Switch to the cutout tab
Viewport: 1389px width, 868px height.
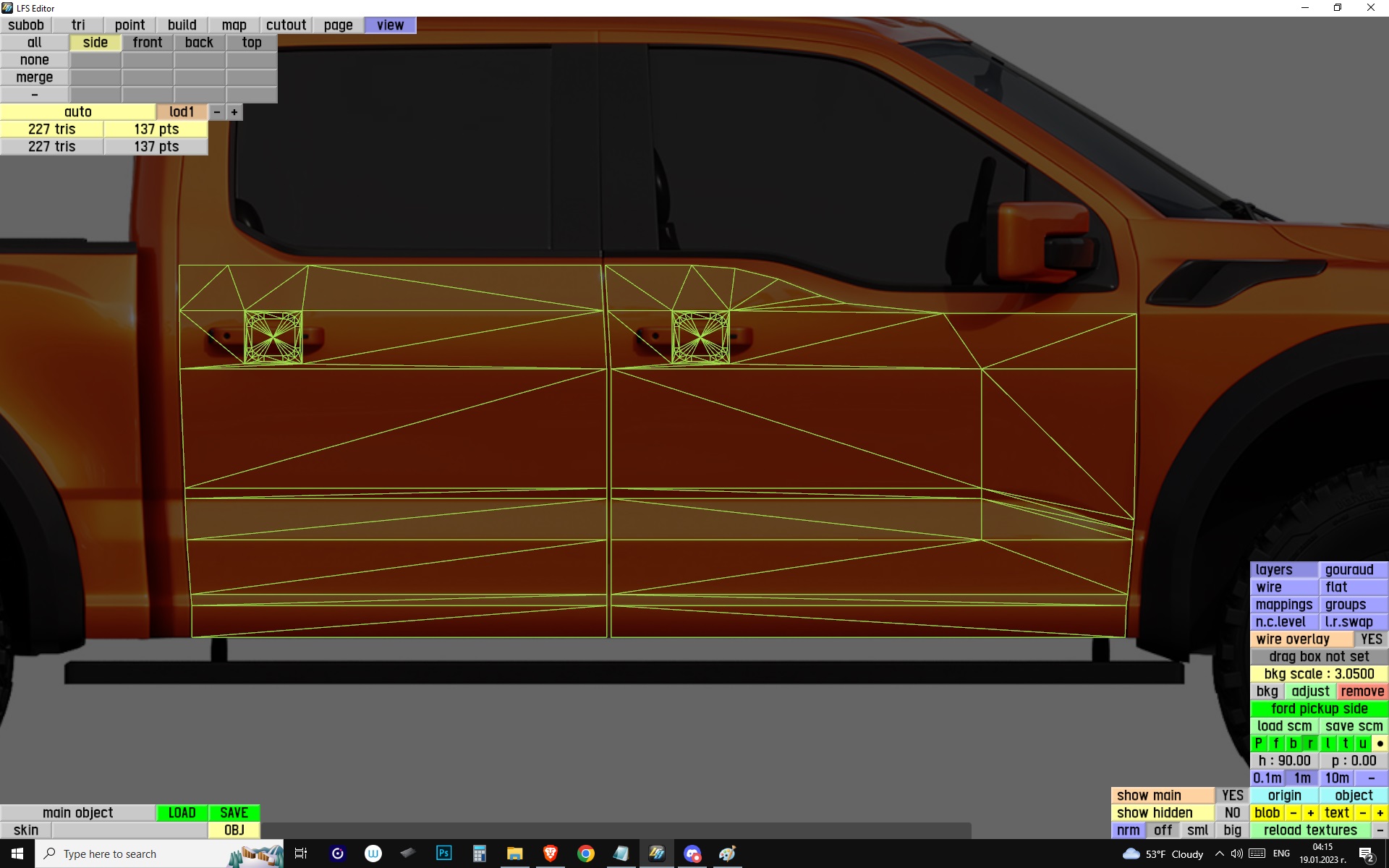point(286,25)
